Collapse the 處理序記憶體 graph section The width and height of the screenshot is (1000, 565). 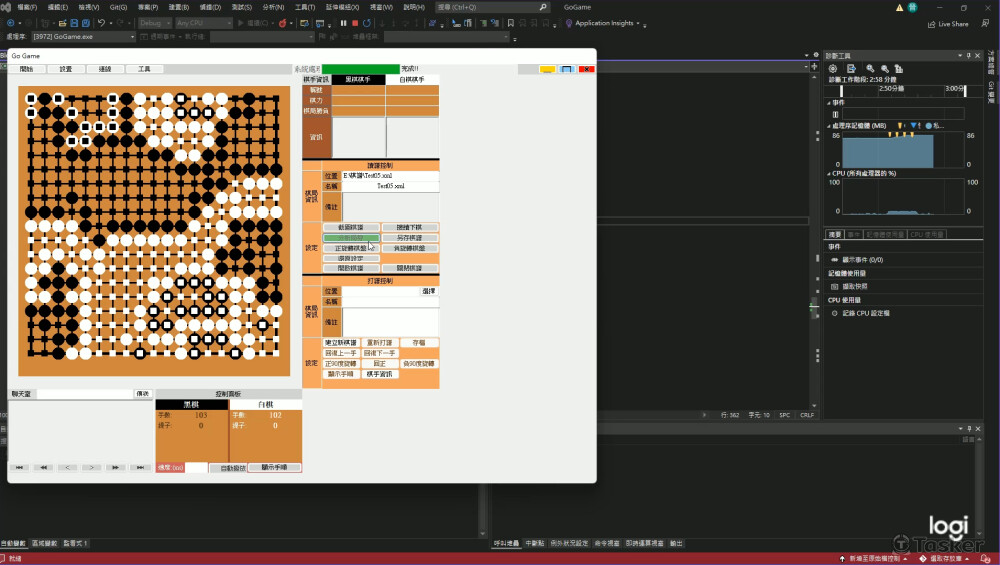tap(829, 126)
